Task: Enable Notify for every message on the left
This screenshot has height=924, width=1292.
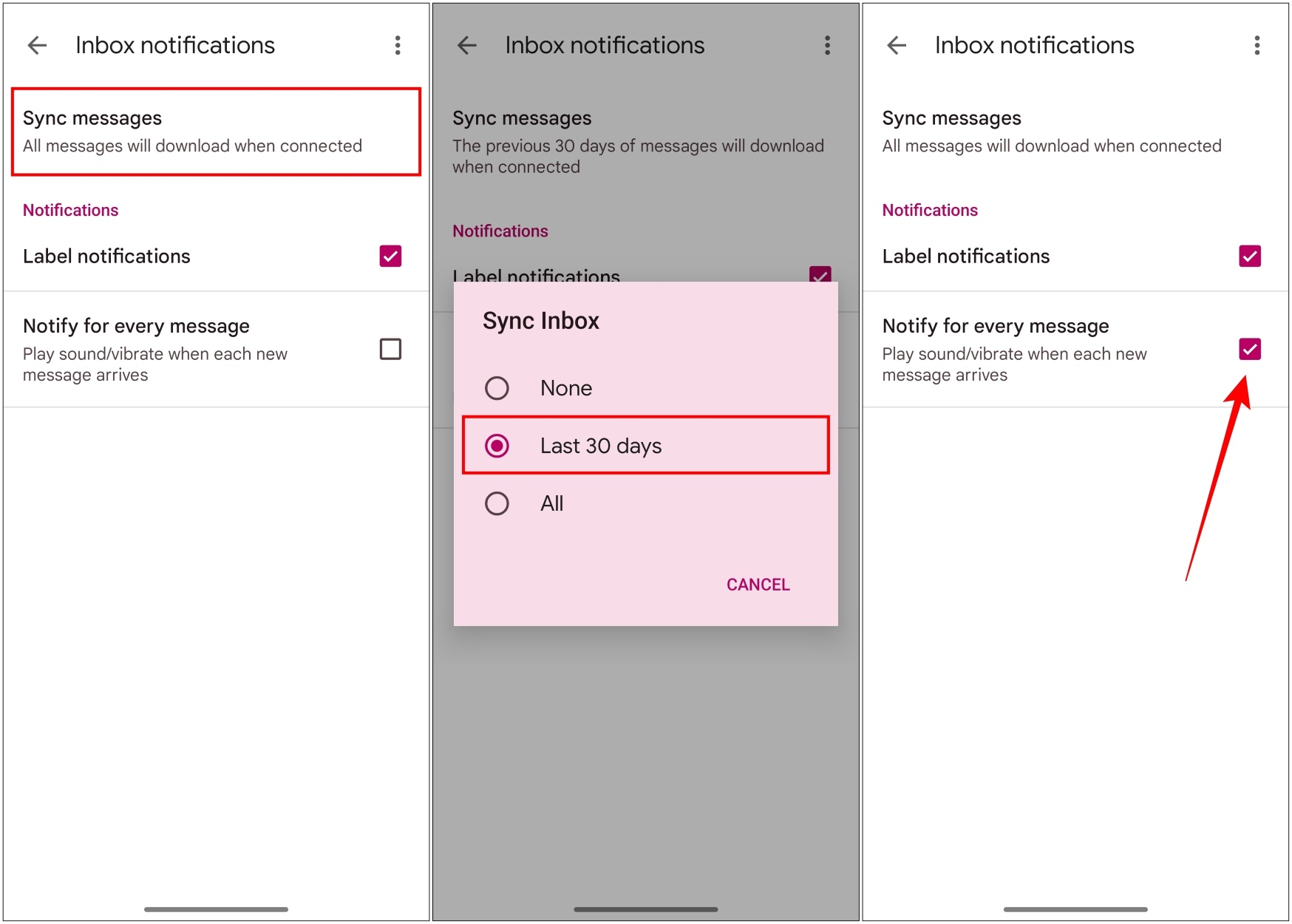Action: tap(390, 348)
